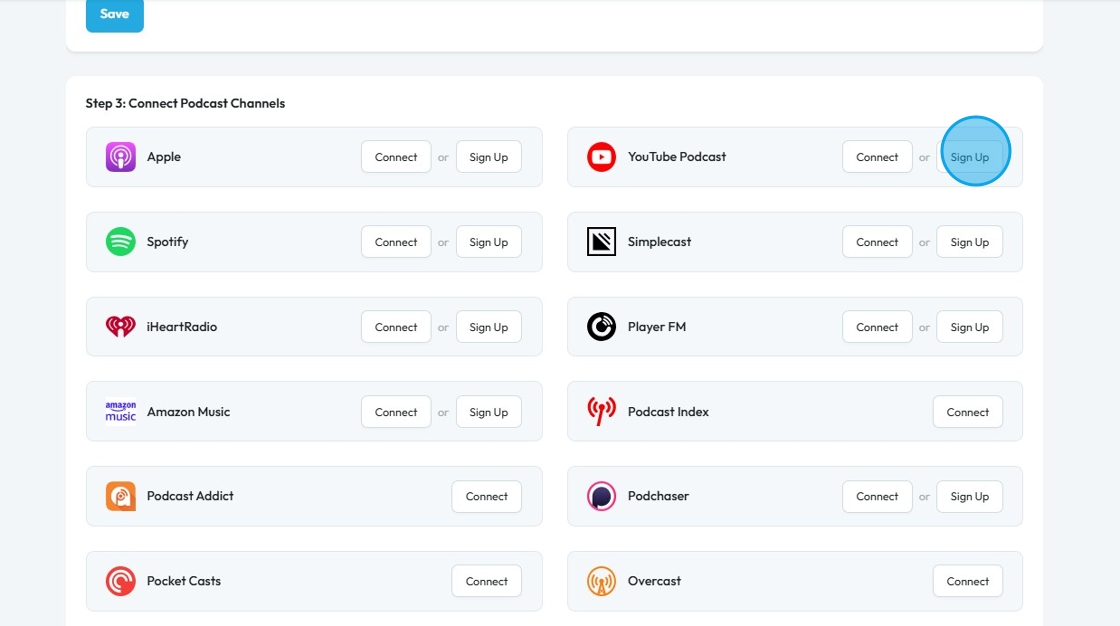Viewport: 1120px width, 626px height.
Task: Click the iHeartRadio icon
Action: click(121, 327)
